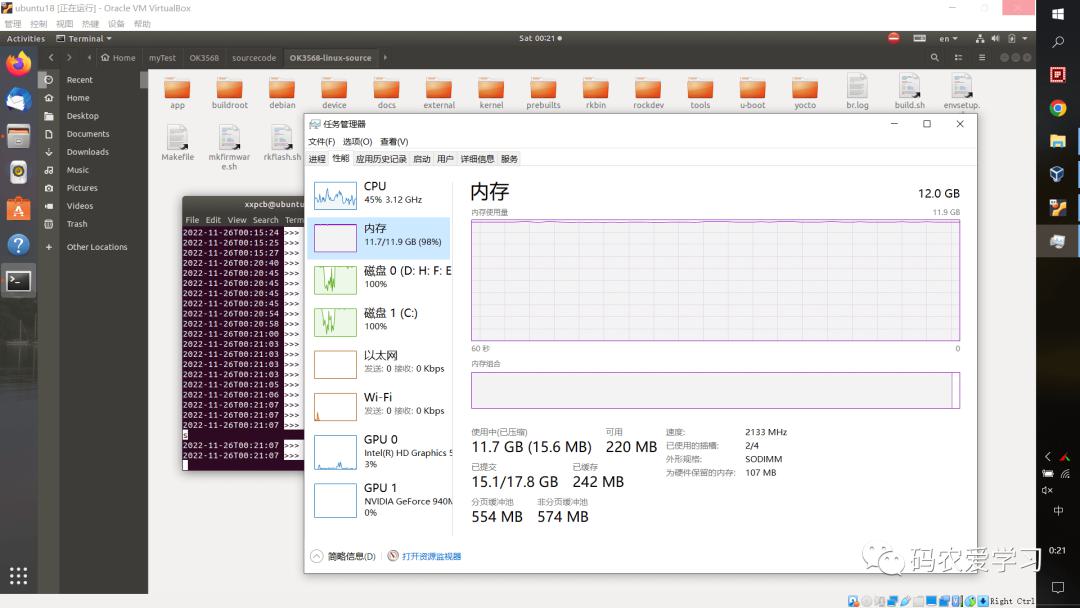Open the en input language dropdown

click(948, 39)
